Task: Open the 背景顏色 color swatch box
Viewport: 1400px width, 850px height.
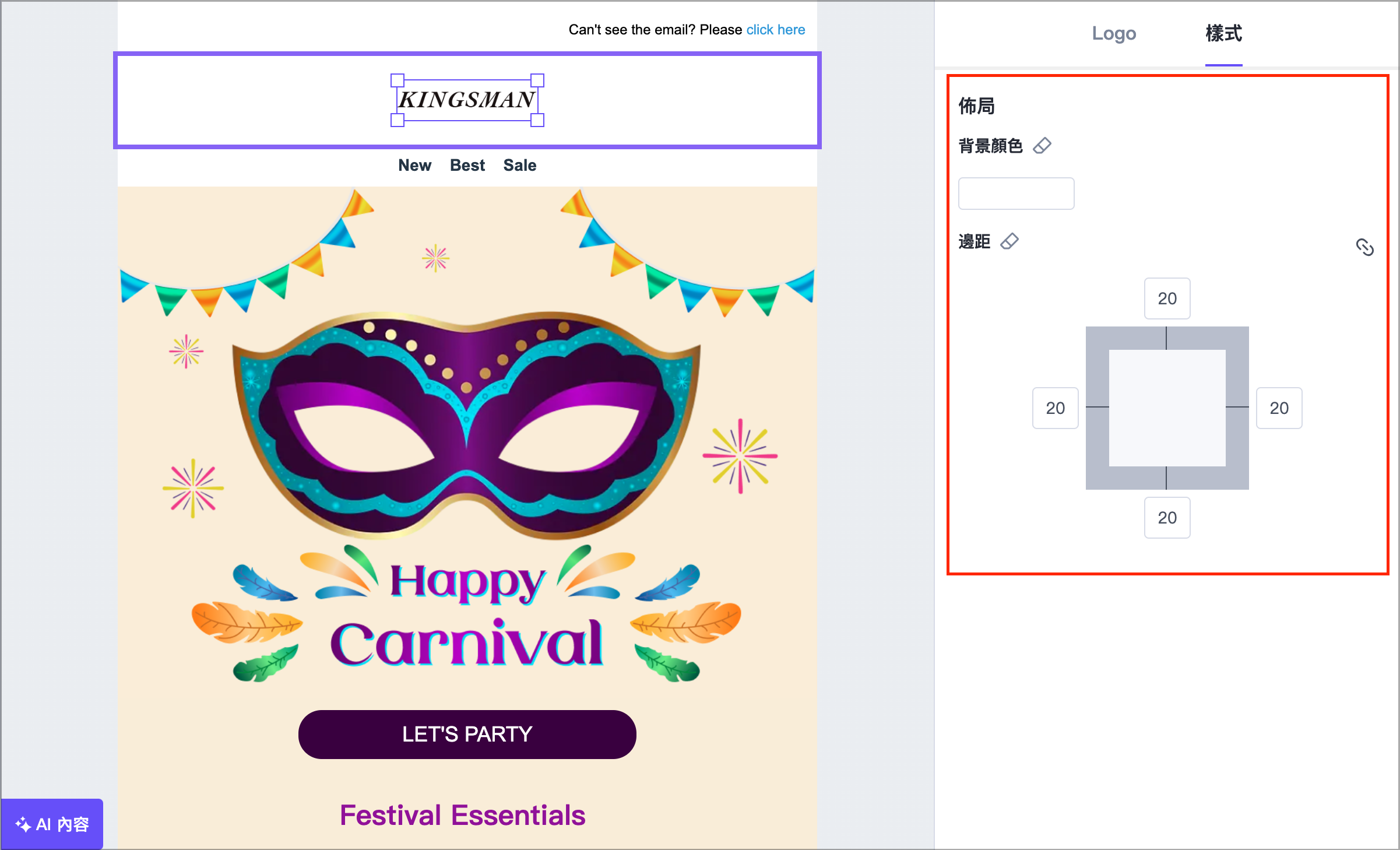Action: pyautogui.click(x=1016, y=194)
